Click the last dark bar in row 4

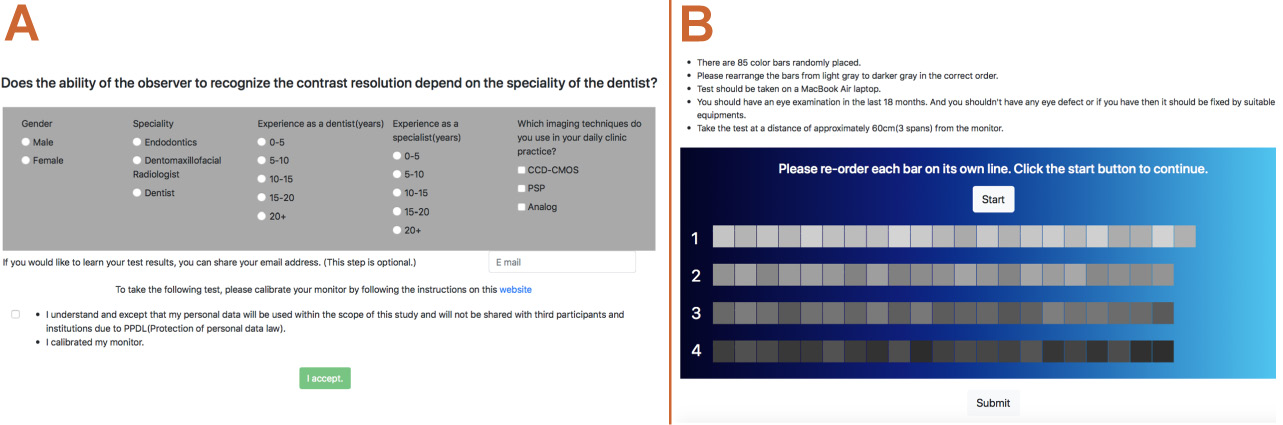pyautogui.click(x=1163, y=351)
